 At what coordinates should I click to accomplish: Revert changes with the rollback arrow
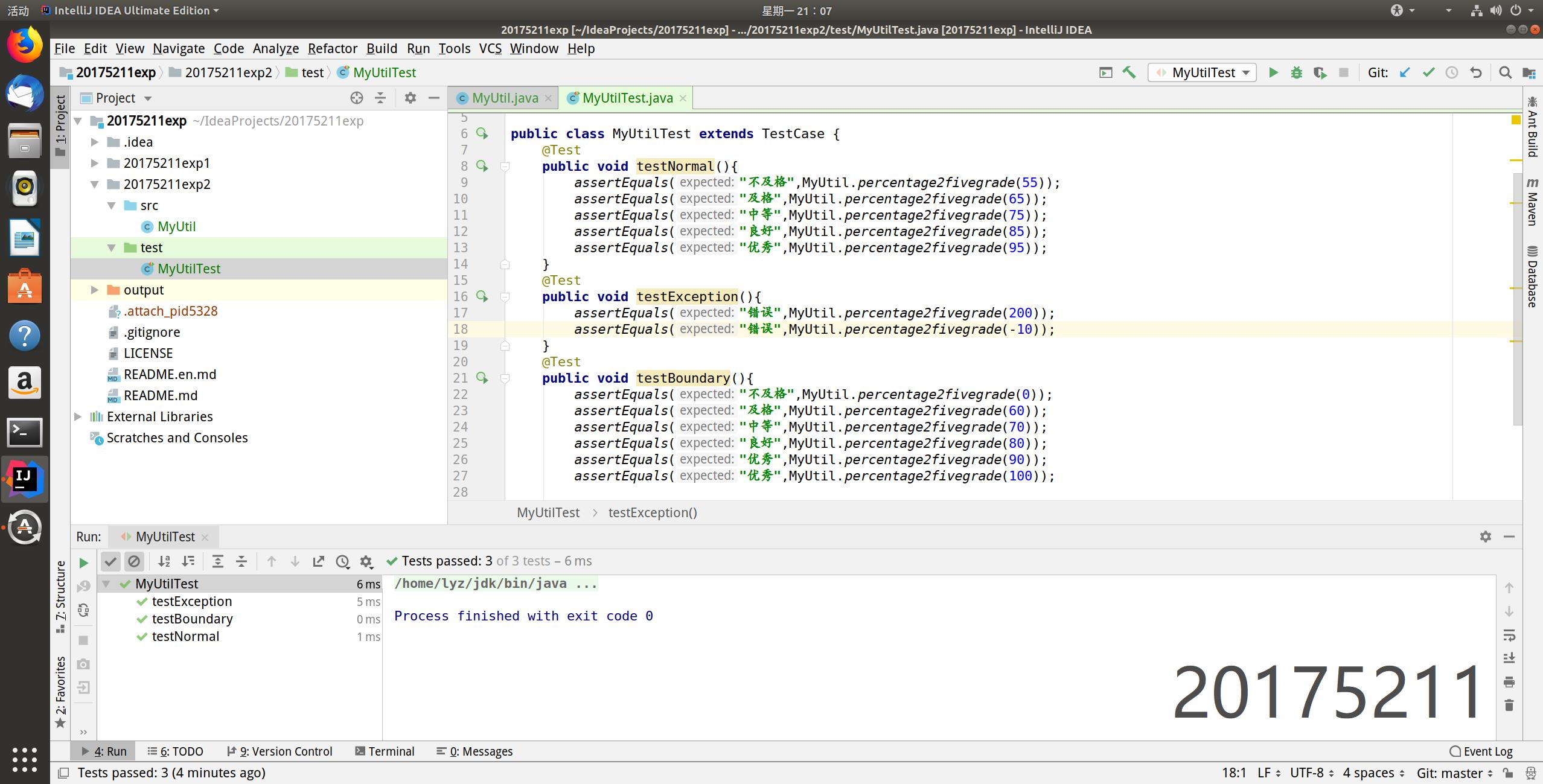(x=1476, y=73)
